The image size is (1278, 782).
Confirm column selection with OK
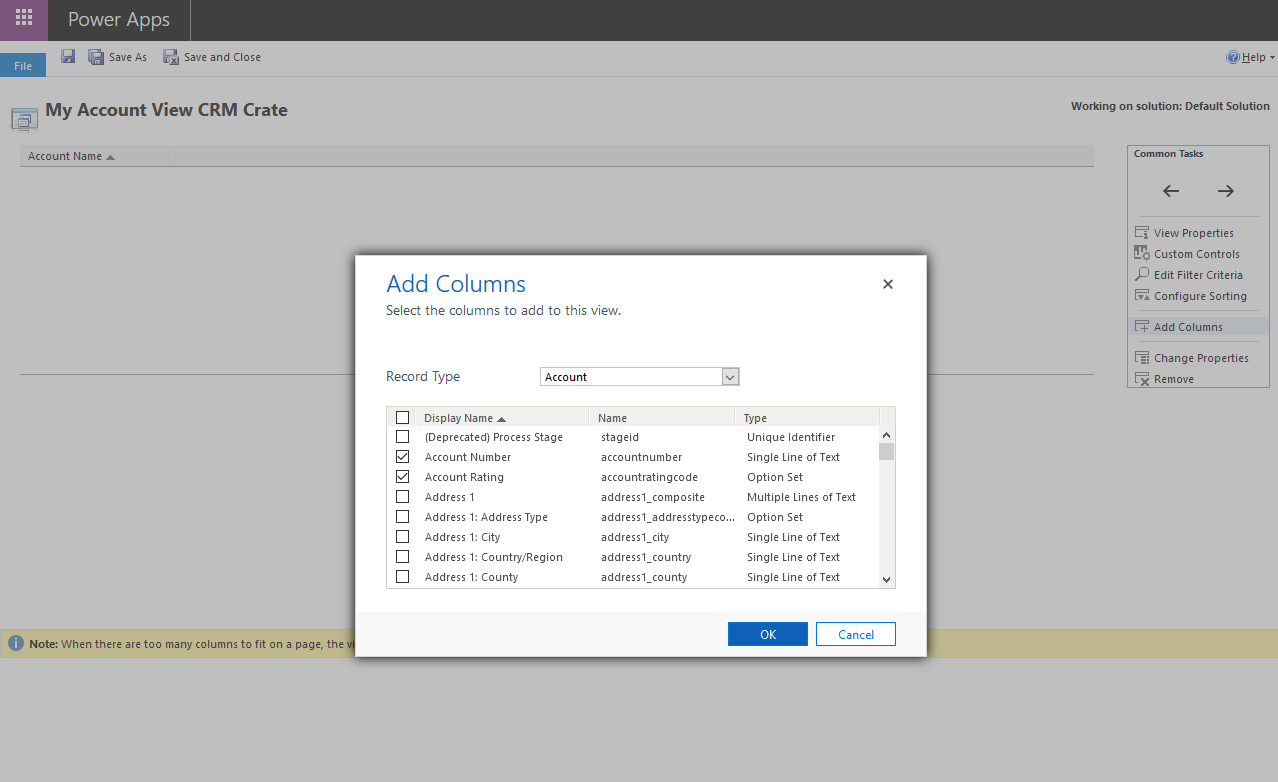pos(767,633)
